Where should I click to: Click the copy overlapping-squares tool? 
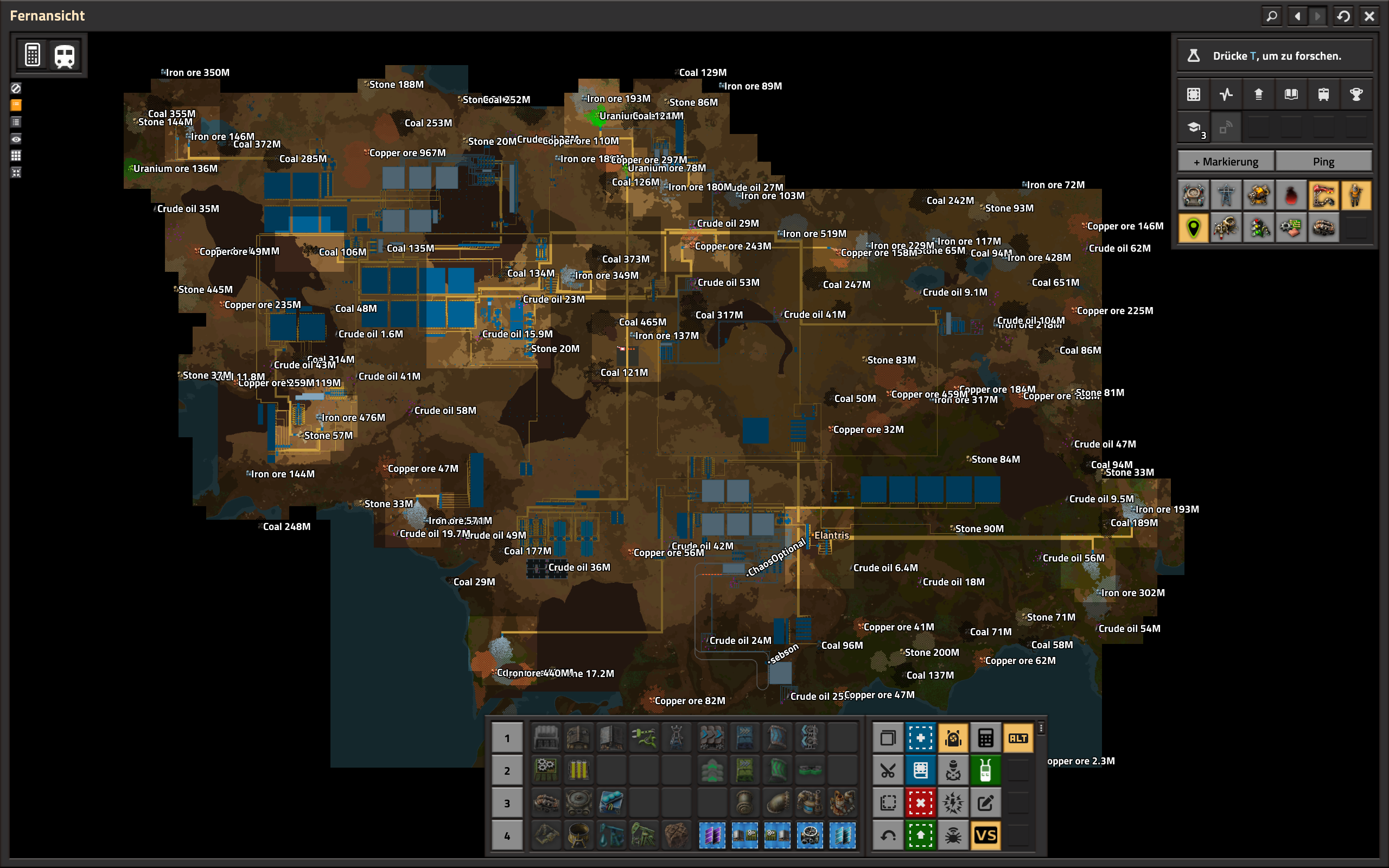pyautogui.click(x=888, y=738)
